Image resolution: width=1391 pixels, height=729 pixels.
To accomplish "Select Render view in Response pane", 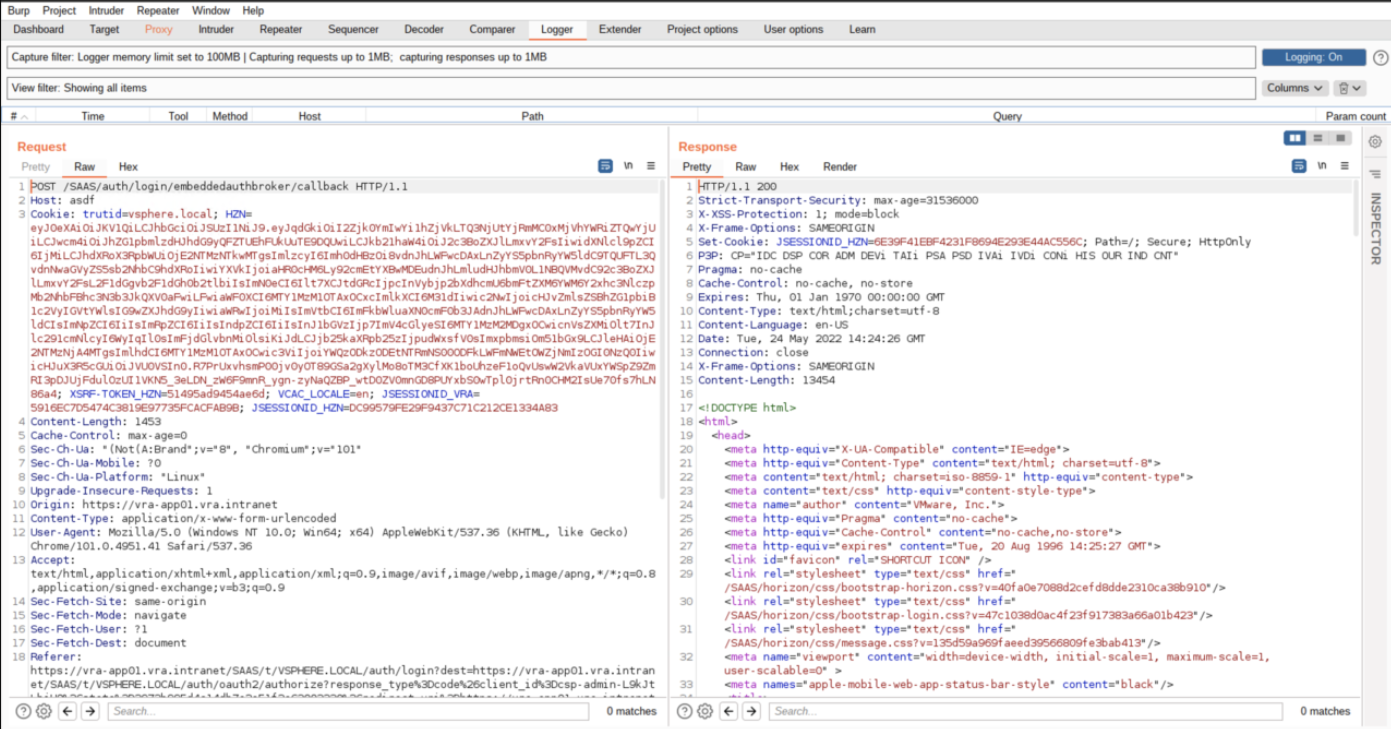I will tap(840, 167).
